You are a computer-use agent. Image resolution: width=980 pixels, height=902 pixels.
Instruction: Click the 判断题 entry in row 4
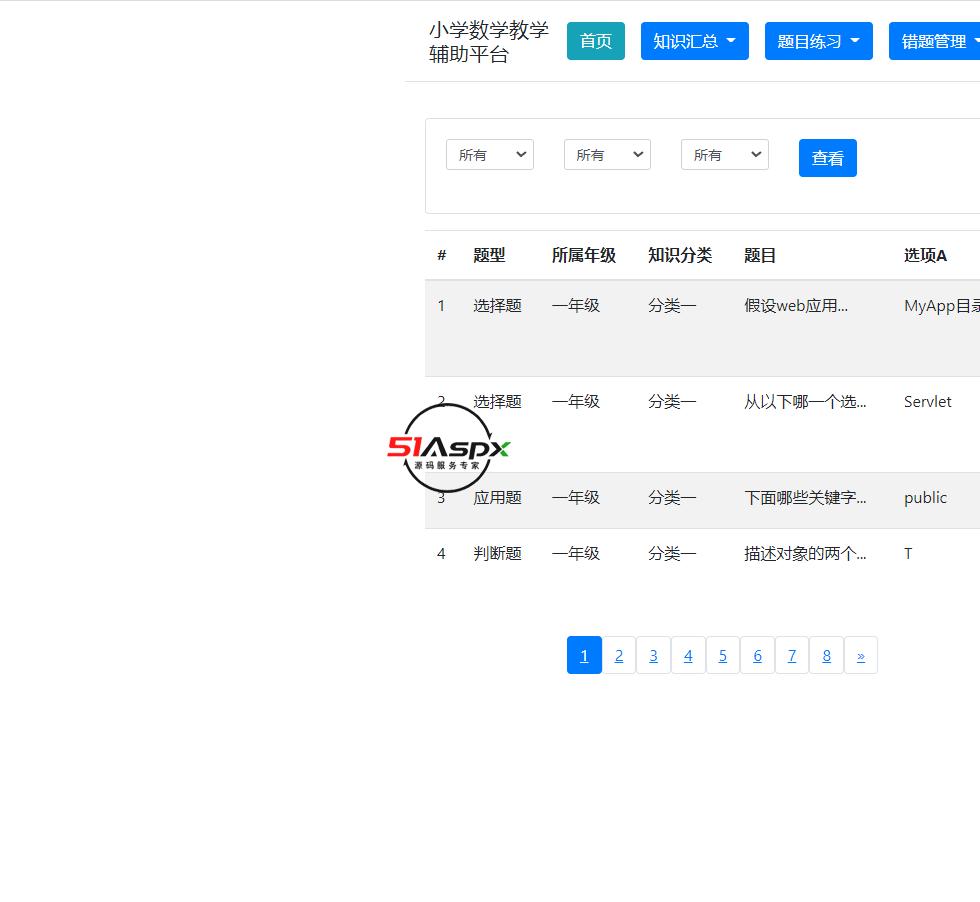(497, 553)
